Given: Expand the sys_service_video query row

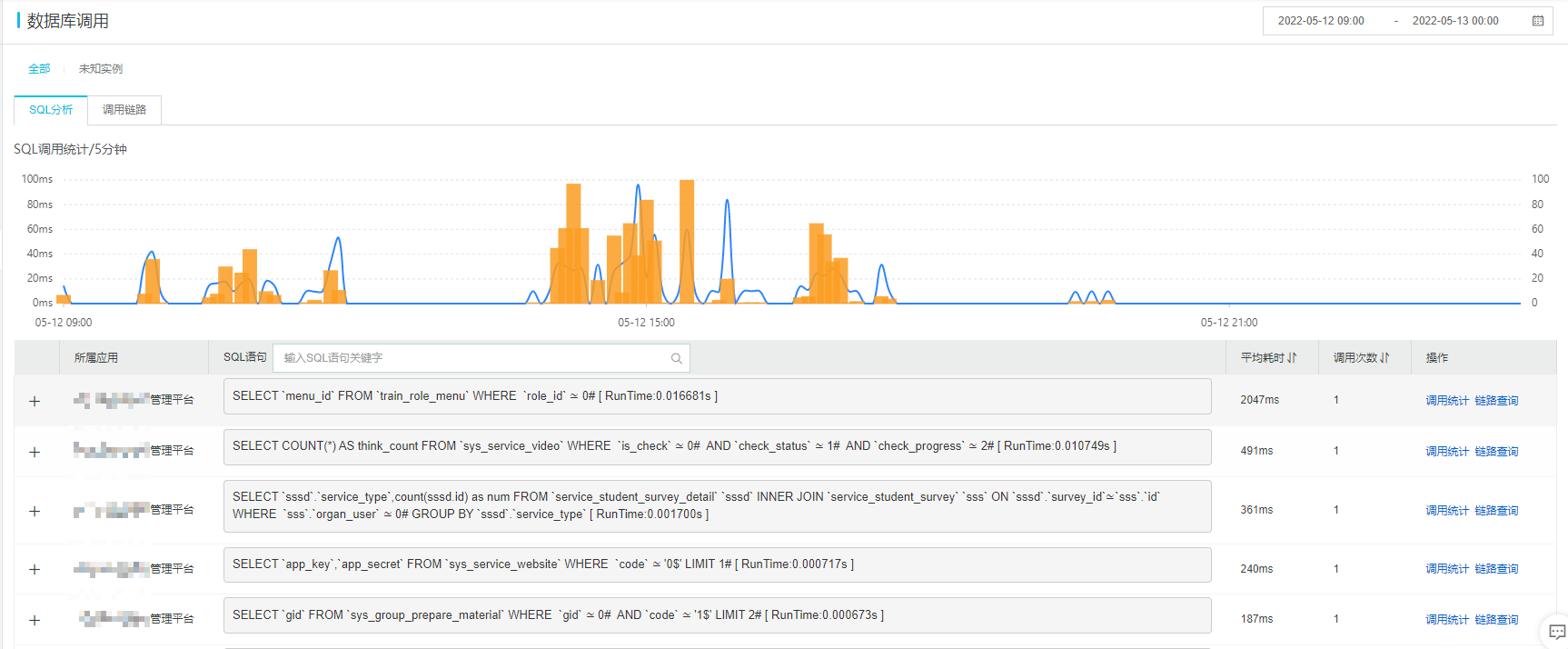Looking at the screenshot, I should pos(35,452).
